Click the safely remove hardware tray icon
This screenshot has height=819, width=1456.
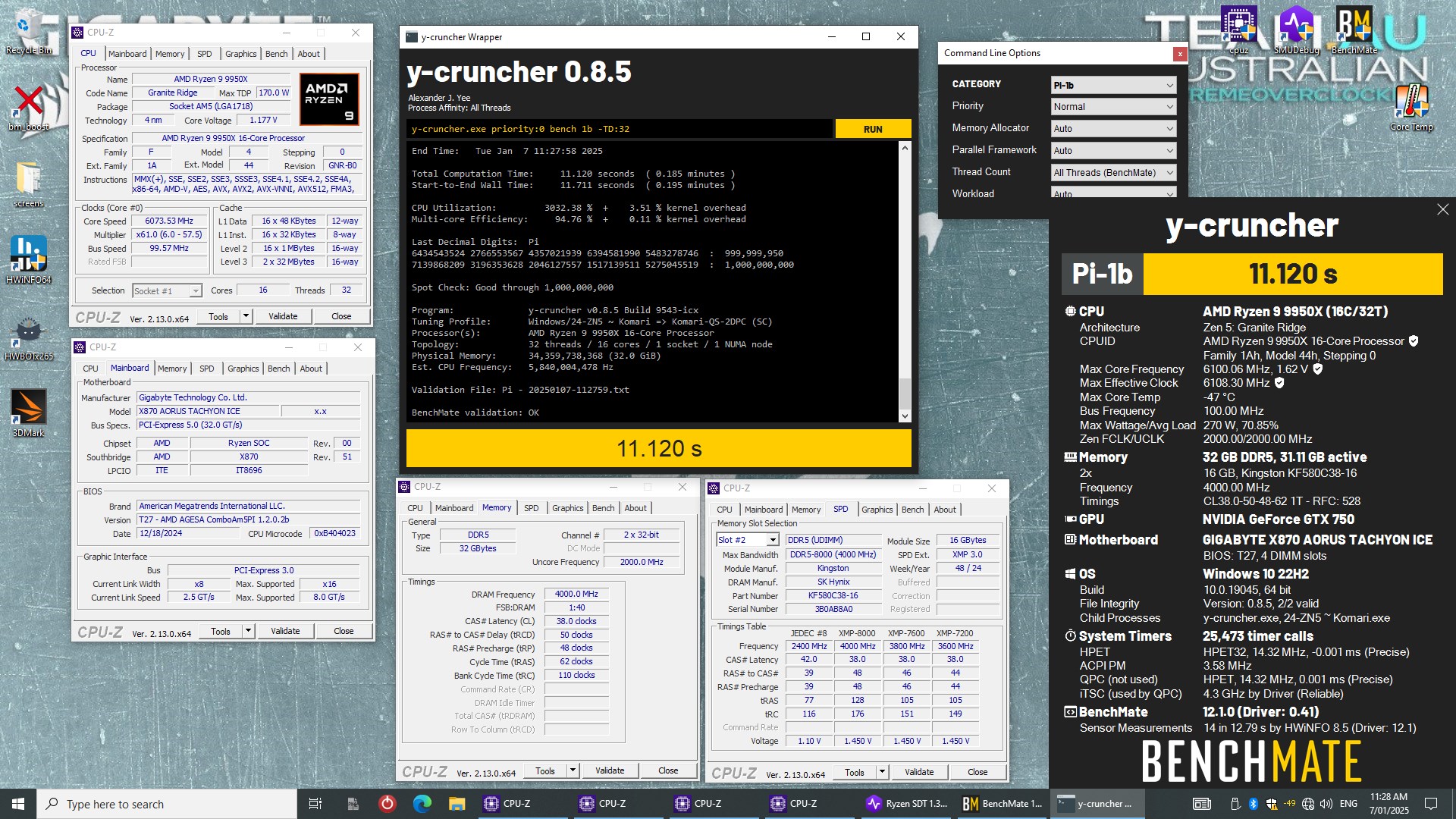coord(1235,804)
